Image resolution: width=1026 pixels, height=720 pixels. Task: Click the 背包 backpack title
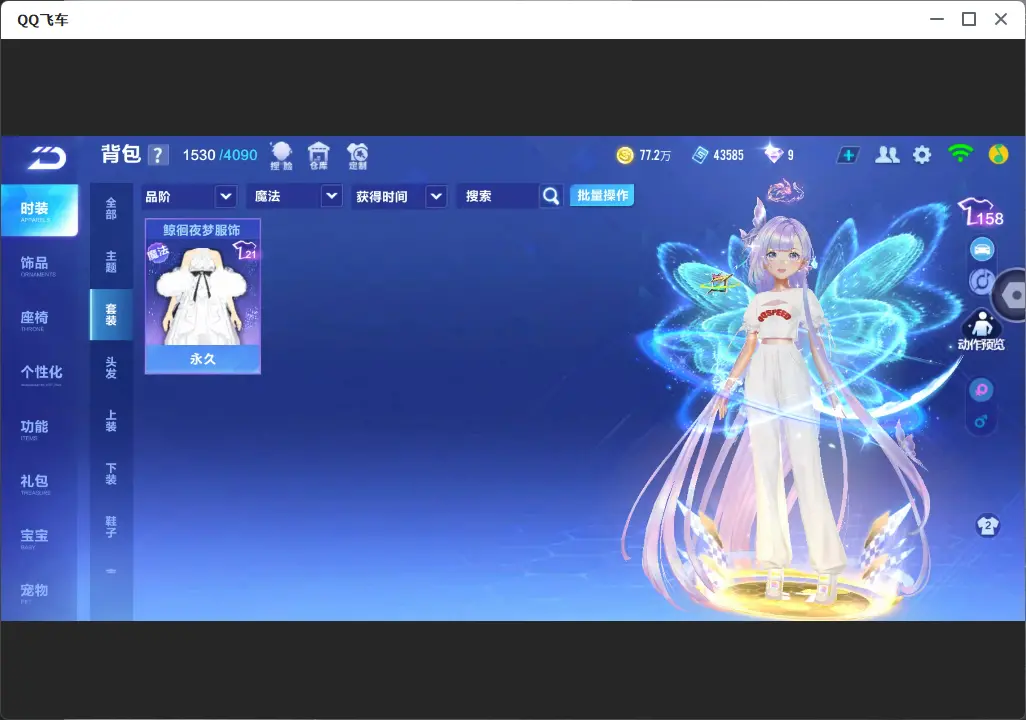[x=121, y=154]
